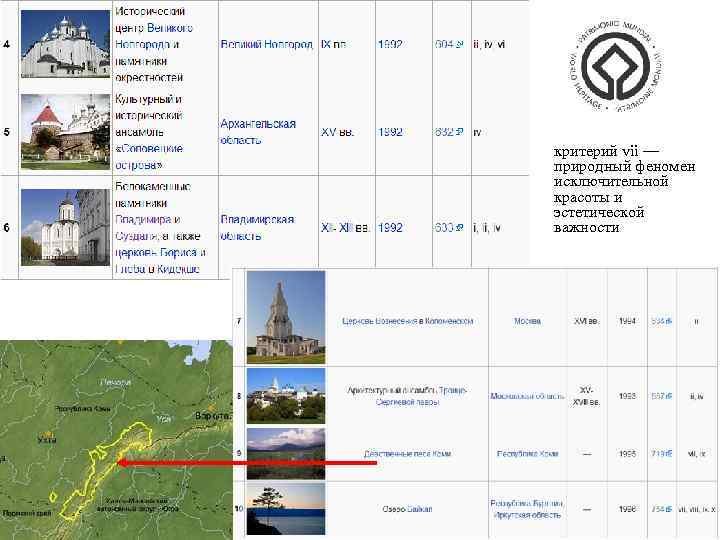Click criteria i, ii, iv cell in row 6

pos(487,228)
